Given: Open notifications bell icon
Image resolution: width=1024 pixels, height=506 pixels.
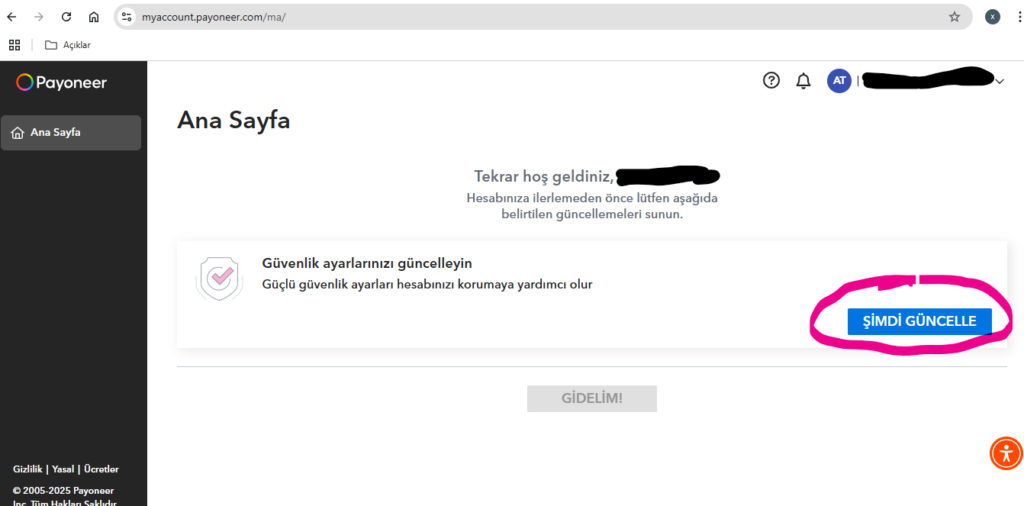Looking at the screenshot, I should [x=803, y=81].
